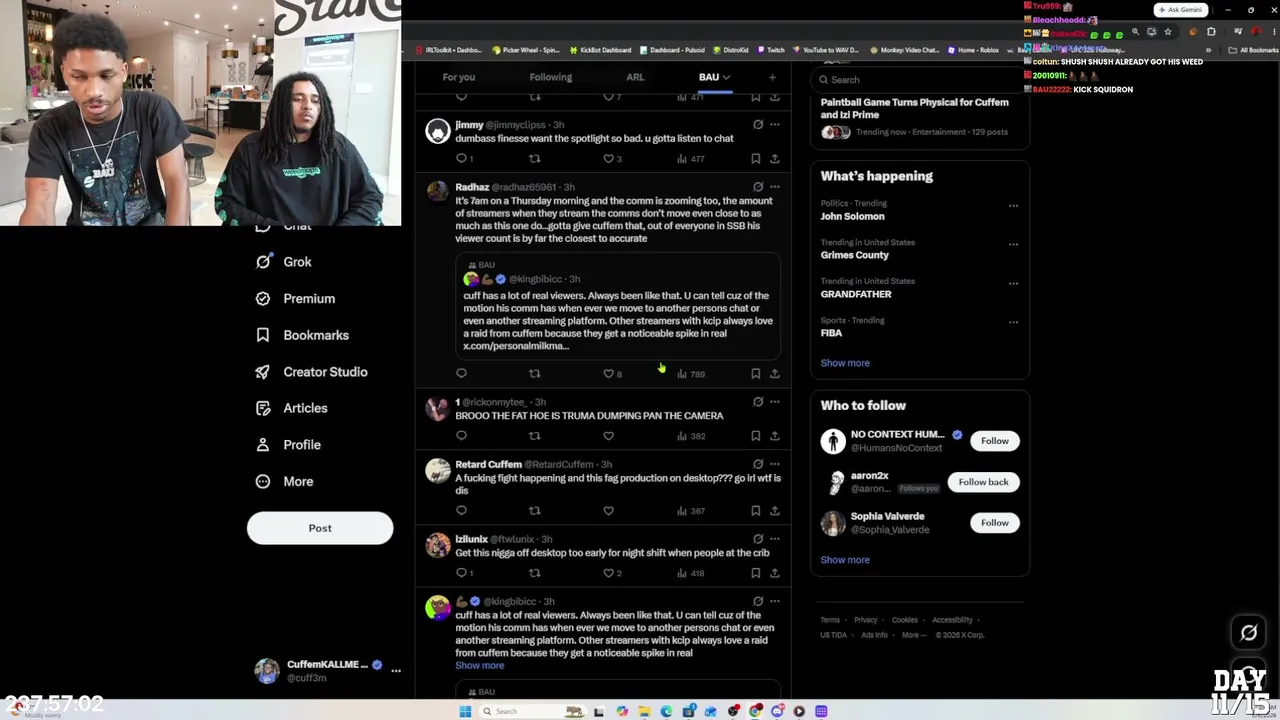
Task: Bookmark jimmy's tweet
Action: [x=755, y=158]
